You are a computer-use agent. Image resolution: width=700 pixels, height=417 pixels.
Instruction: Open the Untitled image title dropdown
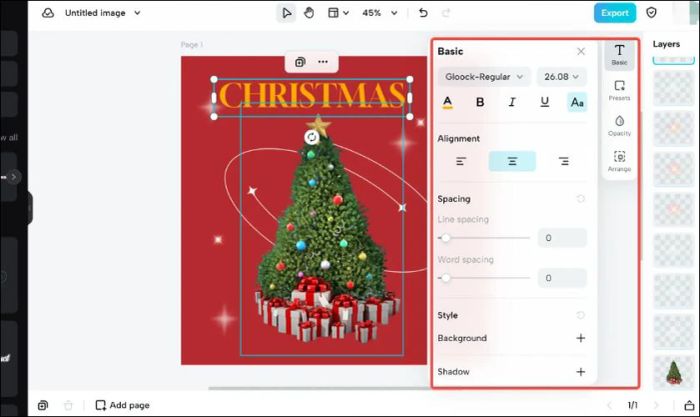click(x=102, y=13)
